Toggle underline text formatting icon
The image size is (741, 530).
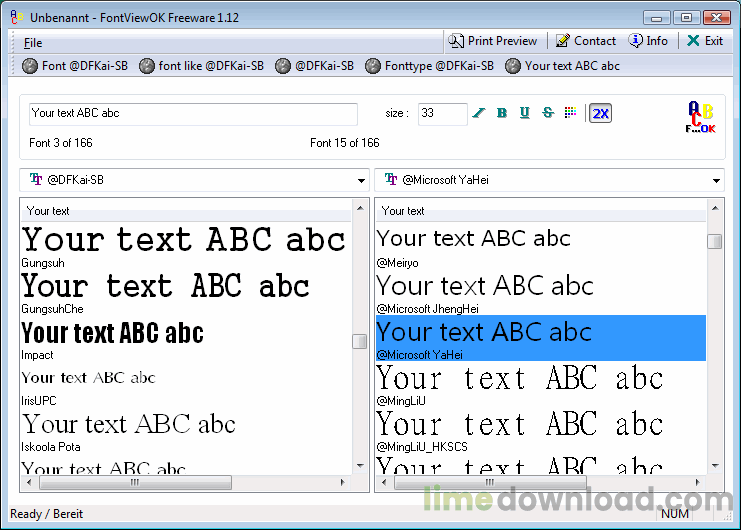[x=524, y=113]
